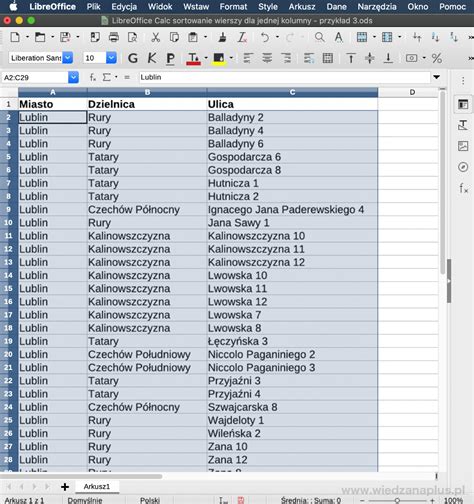Click the Clone formatting paintbrush icon
This screenshot has height=504, width=474.
pyautogui.click(x=223, y=37)
